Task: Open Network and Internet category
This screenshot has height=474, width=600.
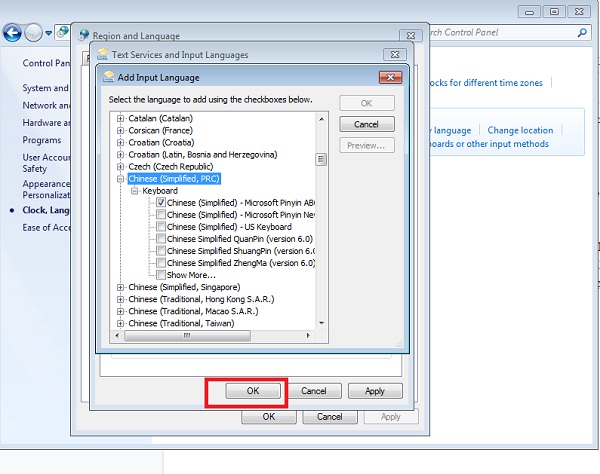Action: pos(46,105)
